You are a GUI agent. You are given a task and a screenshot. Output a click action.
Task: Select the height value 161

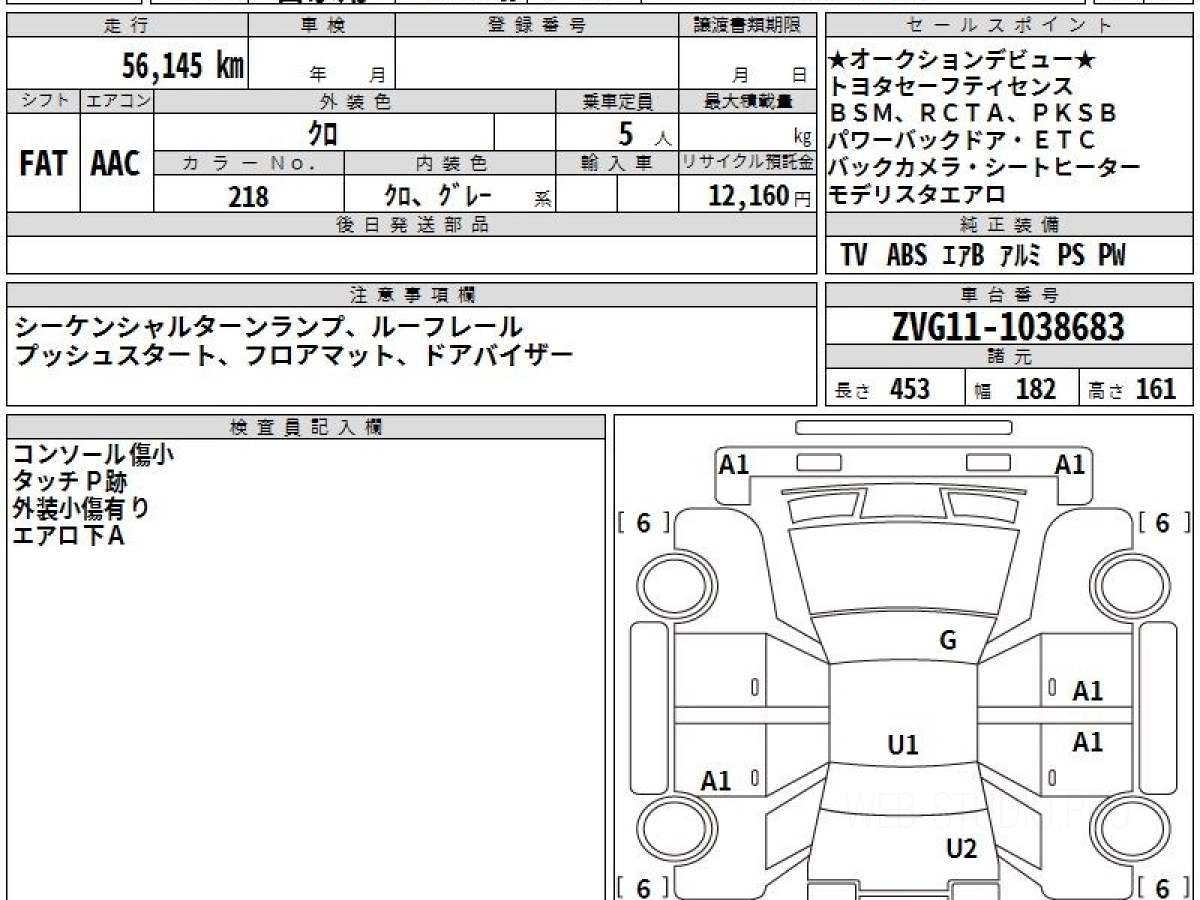1156,389
